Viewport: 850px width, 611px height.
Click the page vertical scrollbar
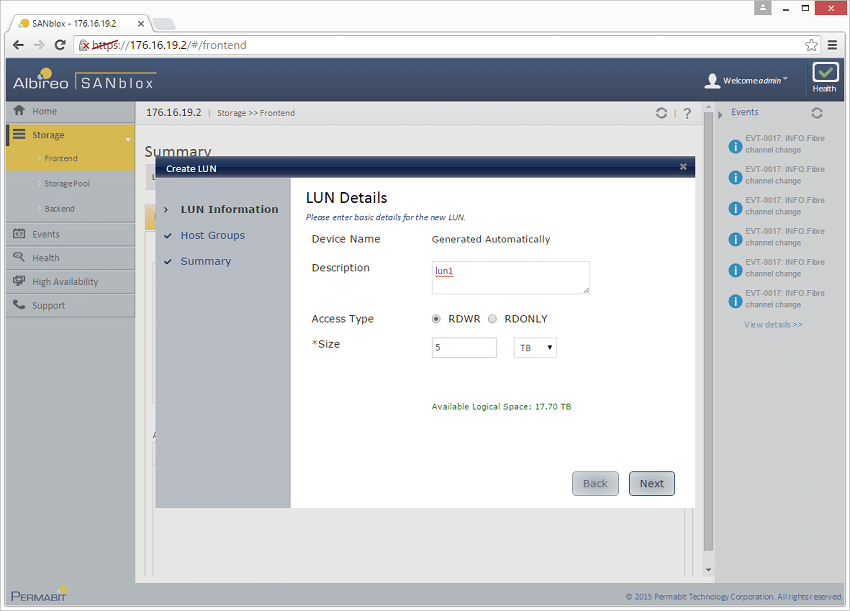pyautogui.click(x=709, y=331)
